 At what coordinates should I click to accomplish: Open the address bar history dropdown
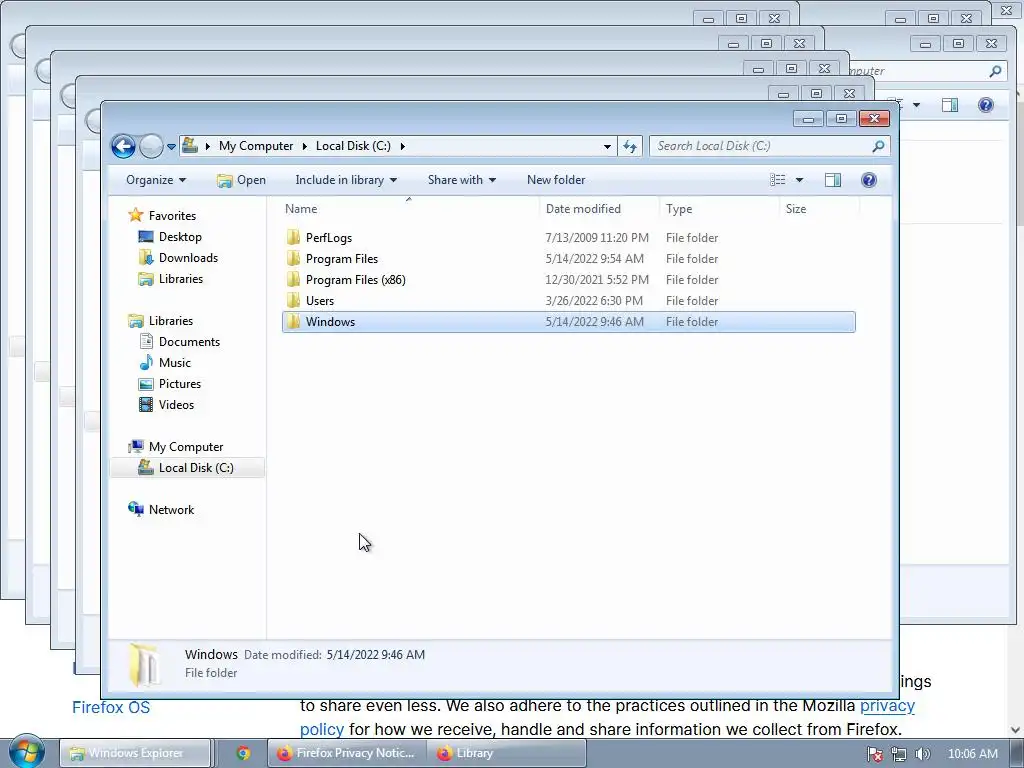coord(607,146)
